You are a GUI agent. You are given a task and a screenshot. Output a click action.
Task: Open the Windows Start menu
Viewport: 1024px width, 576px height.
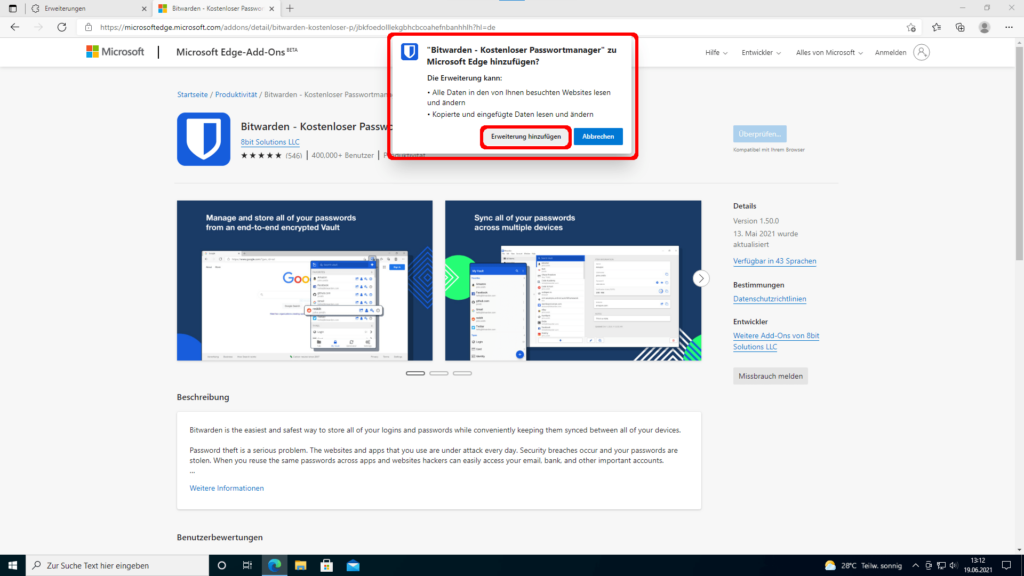[x=12, y=566]
